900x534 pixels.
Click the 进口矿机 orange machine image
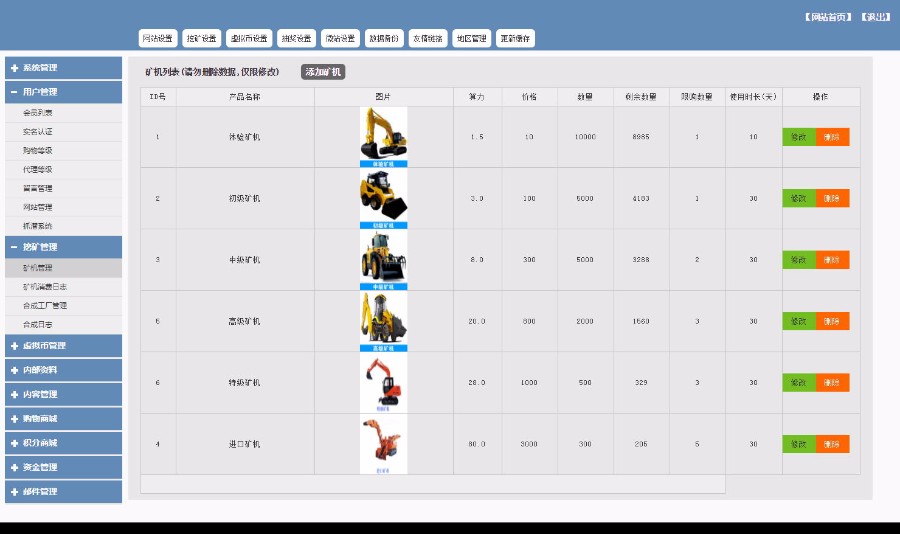tap(383, 444)
